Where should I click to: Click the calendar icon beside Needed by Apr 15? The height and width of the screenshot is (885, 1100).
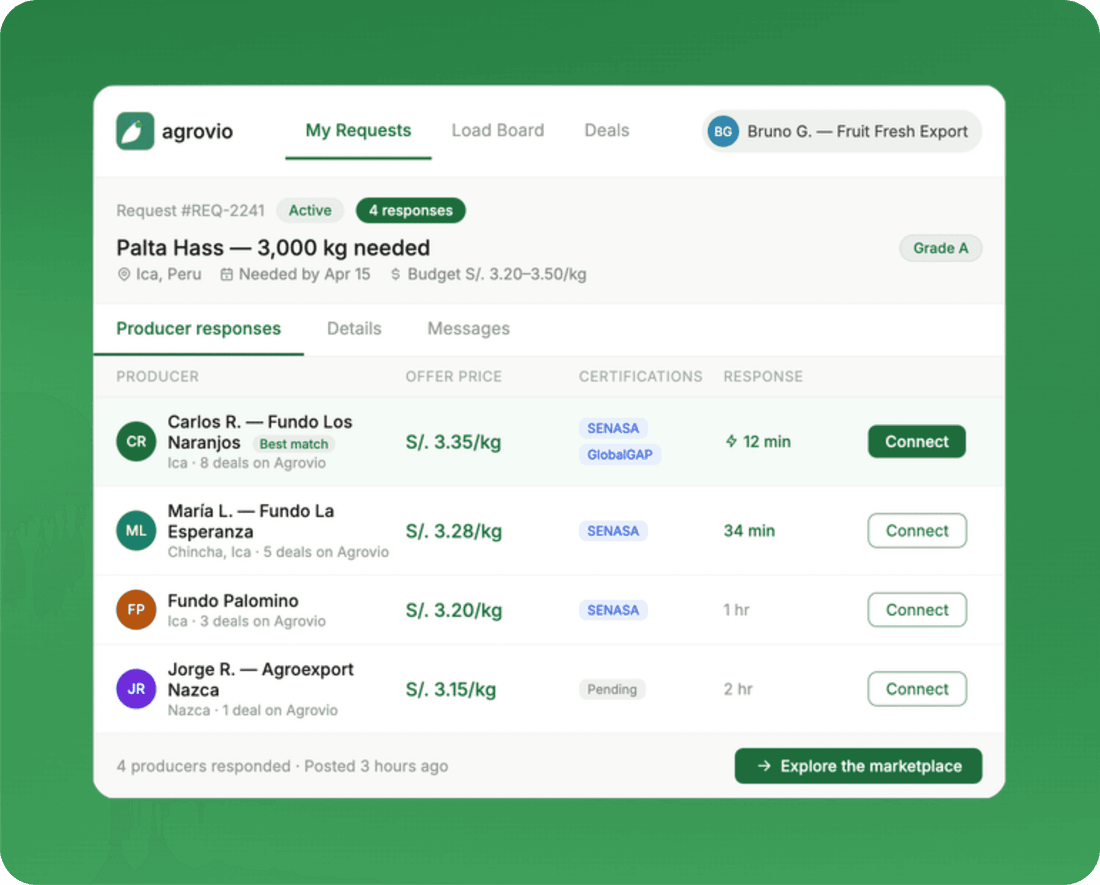pyautogui.click(x=227, y=274)
